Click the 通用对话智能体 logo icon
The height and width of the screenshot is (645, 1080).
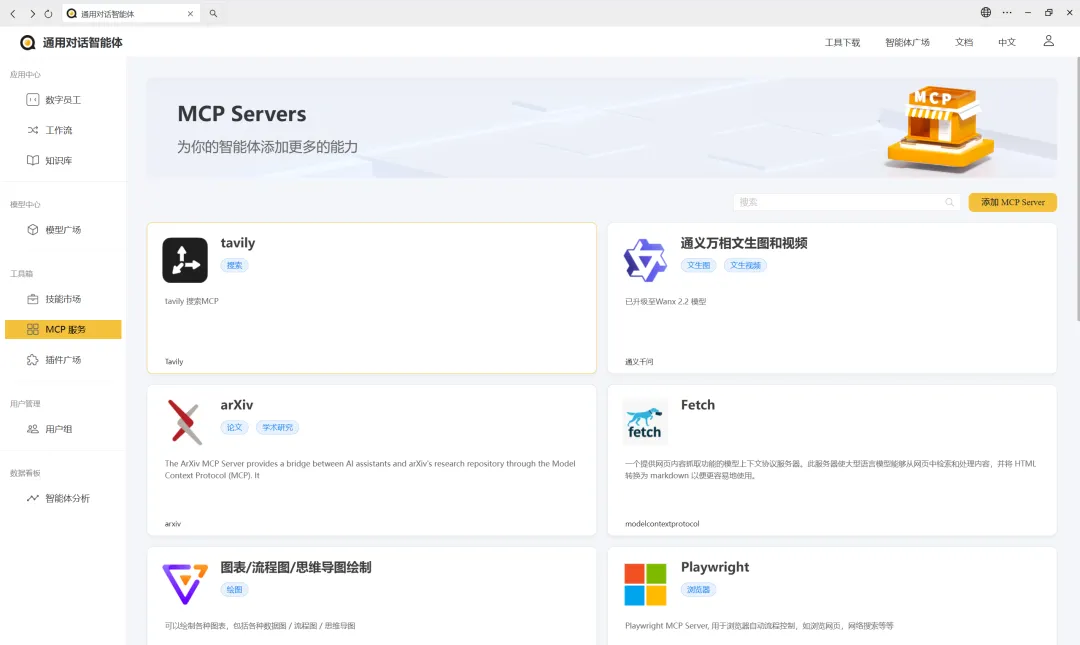point(28,43)
